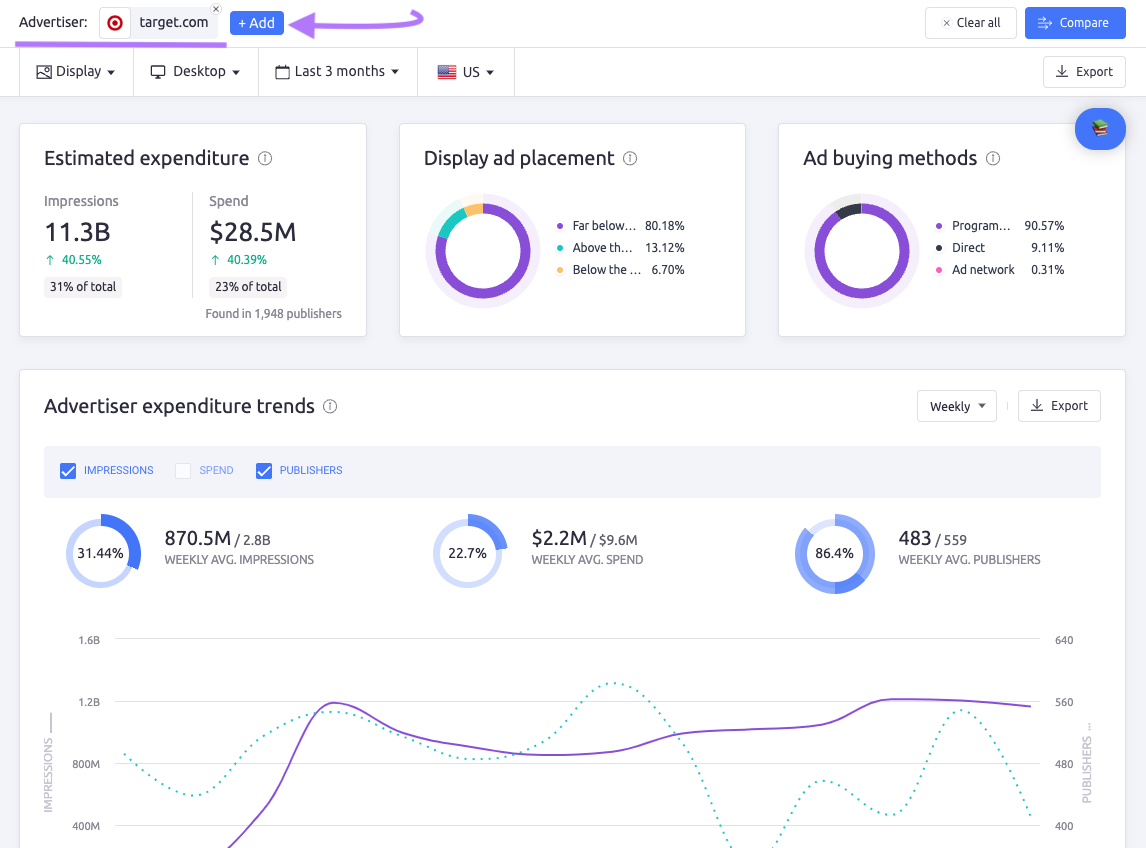Click the 40.39% spend growth indicator
The image size is (1146, 848).
pyautogui.click(x=238, y=260)
